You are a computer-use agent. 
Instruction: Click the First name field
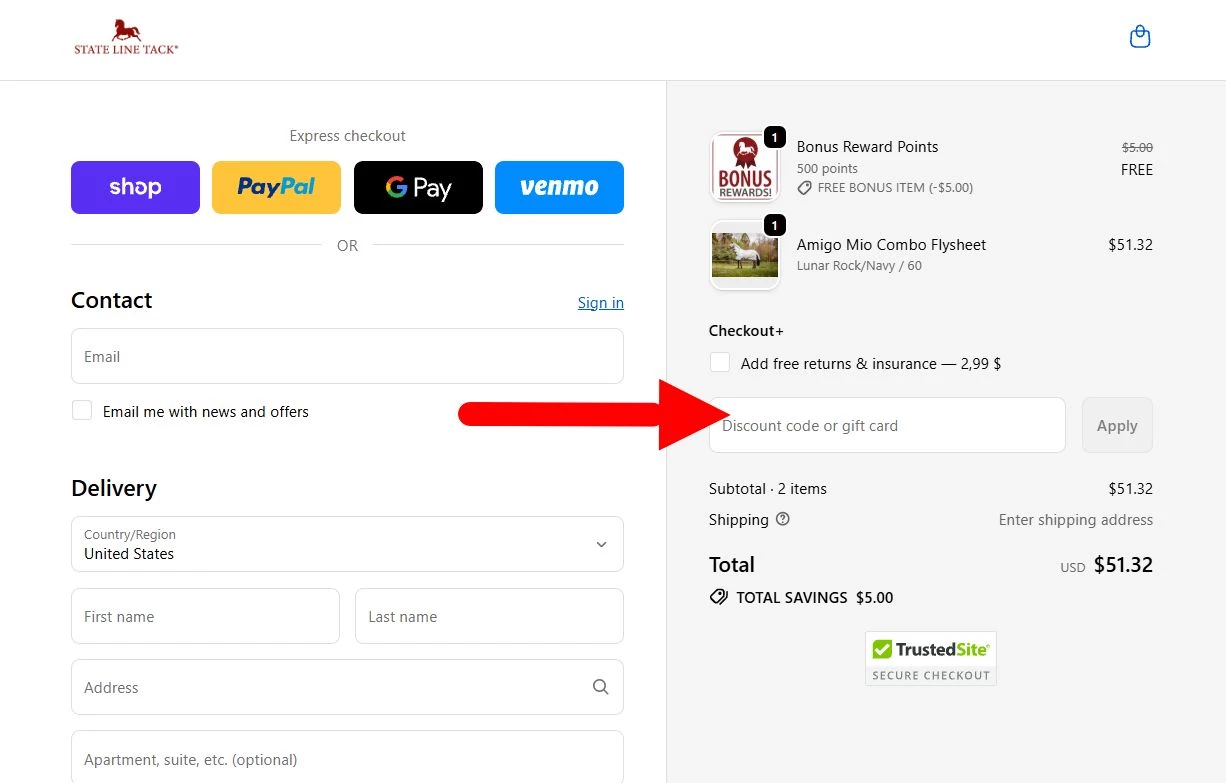point(205,616)
